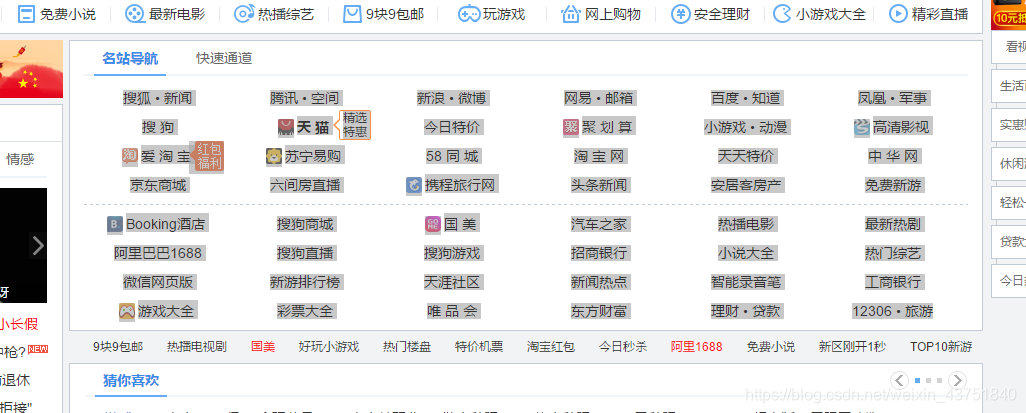Image resolution: width=1026 pixels, height=413 pixels.
Task: Jump to first 猜你喜欢 pagination dot
Action: point(917,380)
